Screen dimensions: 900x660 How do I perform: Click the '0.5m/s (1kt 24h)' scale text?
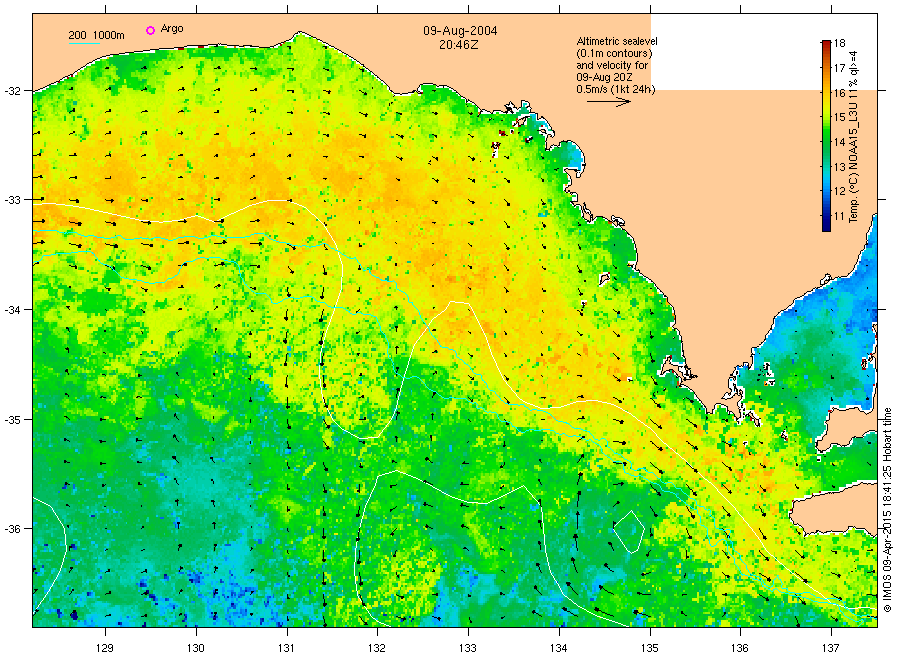coord(616,90)
